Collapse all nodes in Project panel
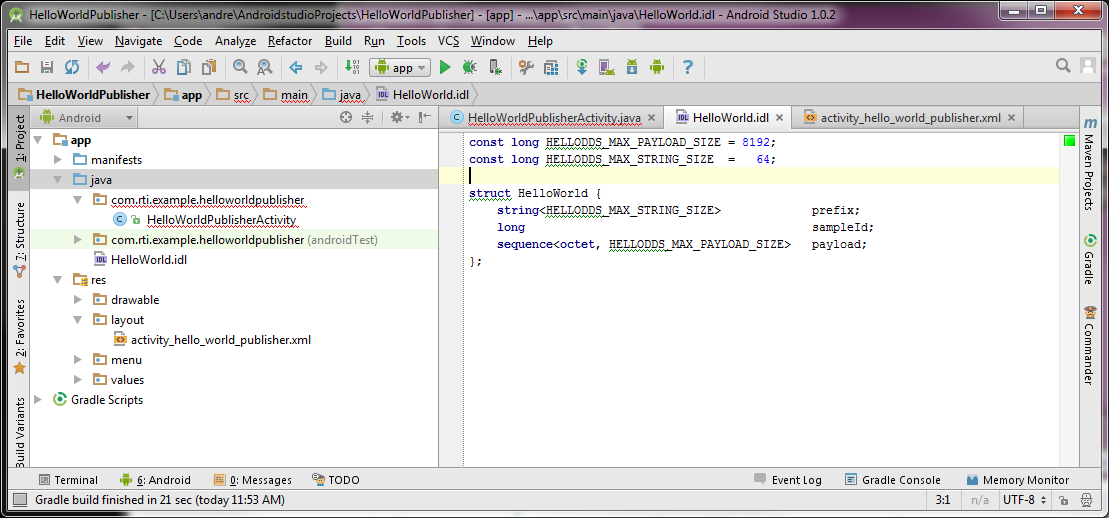Screen dimensions: 1109x518 pyautogui.click(x=367, y=117)
